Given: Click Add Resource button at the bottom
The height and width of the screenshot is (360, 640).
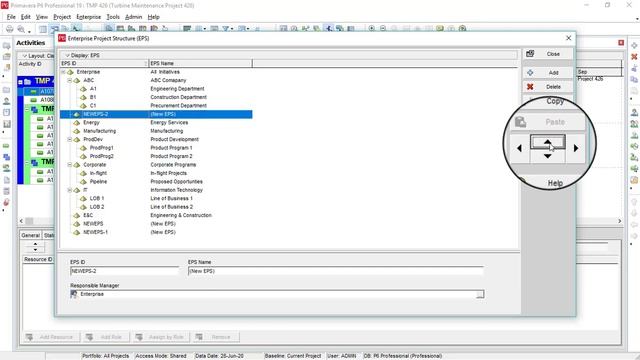Looking at the screenshot, I should tap(51, 337).
